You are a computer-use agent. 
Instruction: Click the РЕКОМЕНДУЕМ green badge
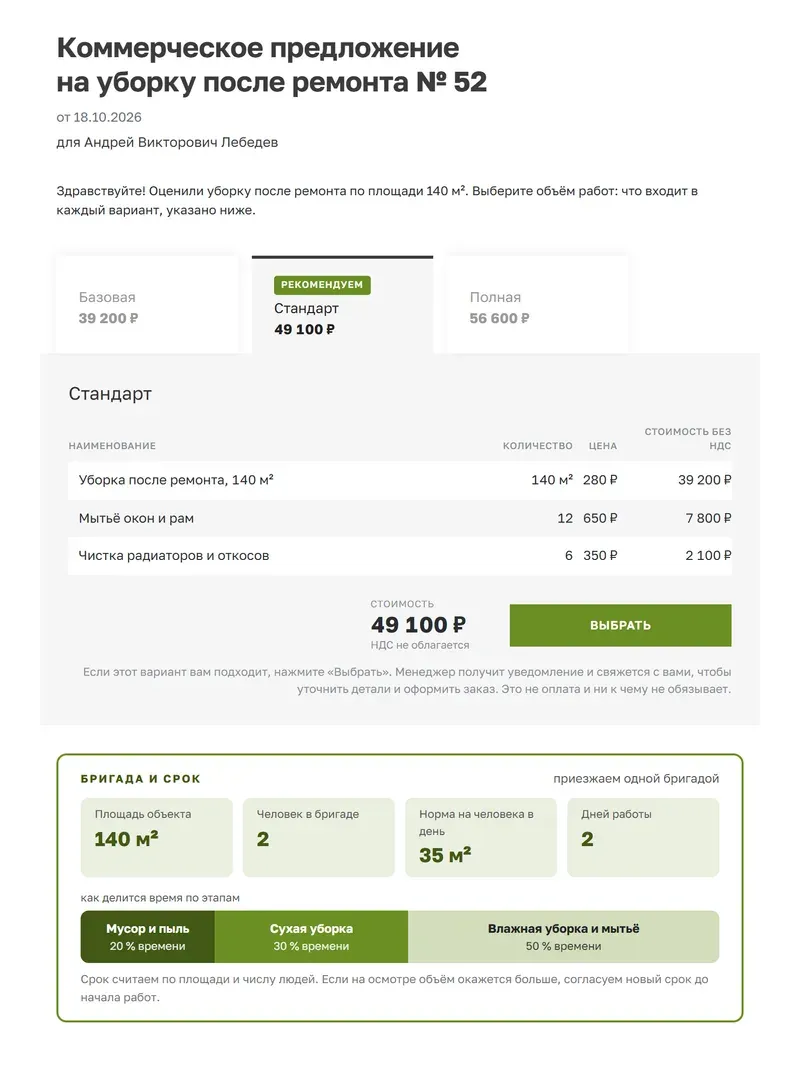[x=322, y=285]
